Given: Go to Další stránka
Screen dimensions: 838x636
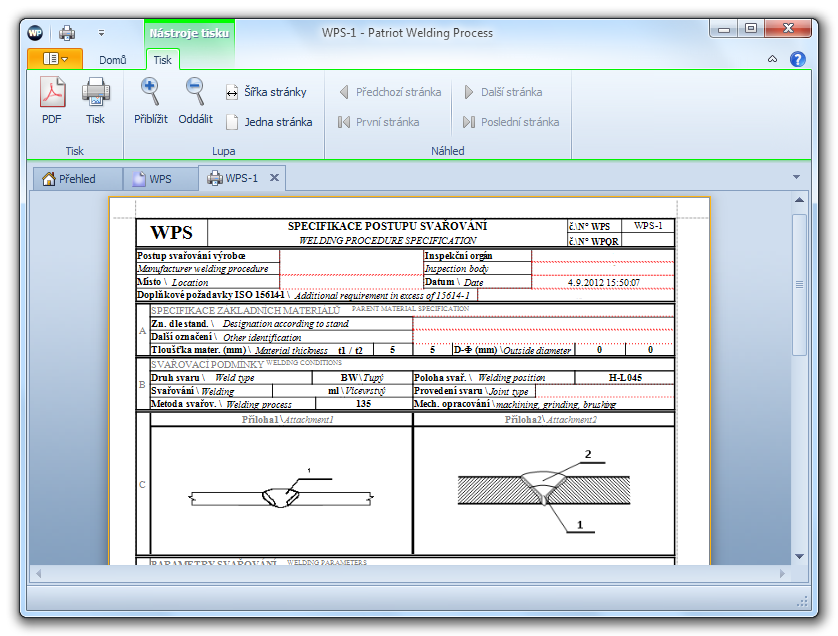Looking at the screenshot, I should 502,92.
